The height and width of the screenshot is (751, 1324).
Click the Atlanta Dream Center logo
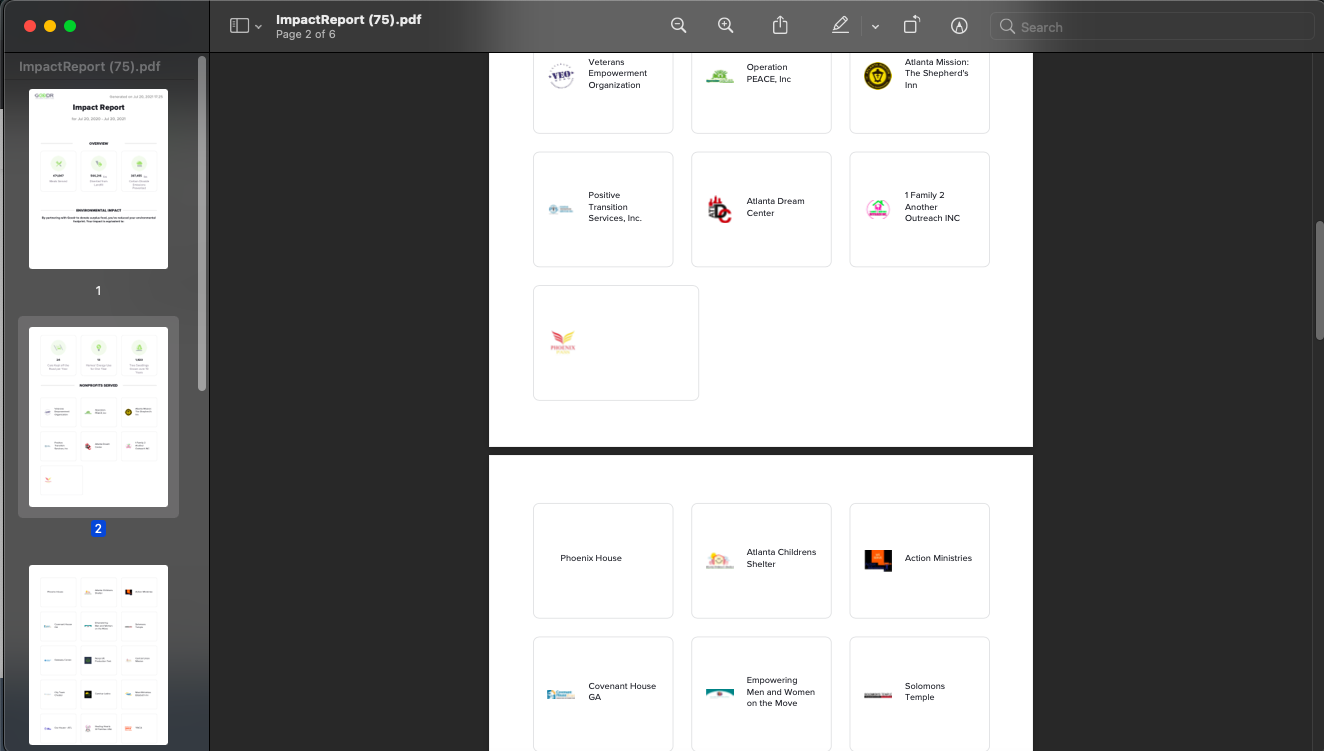pyautogui.click(x=719, y=209)
